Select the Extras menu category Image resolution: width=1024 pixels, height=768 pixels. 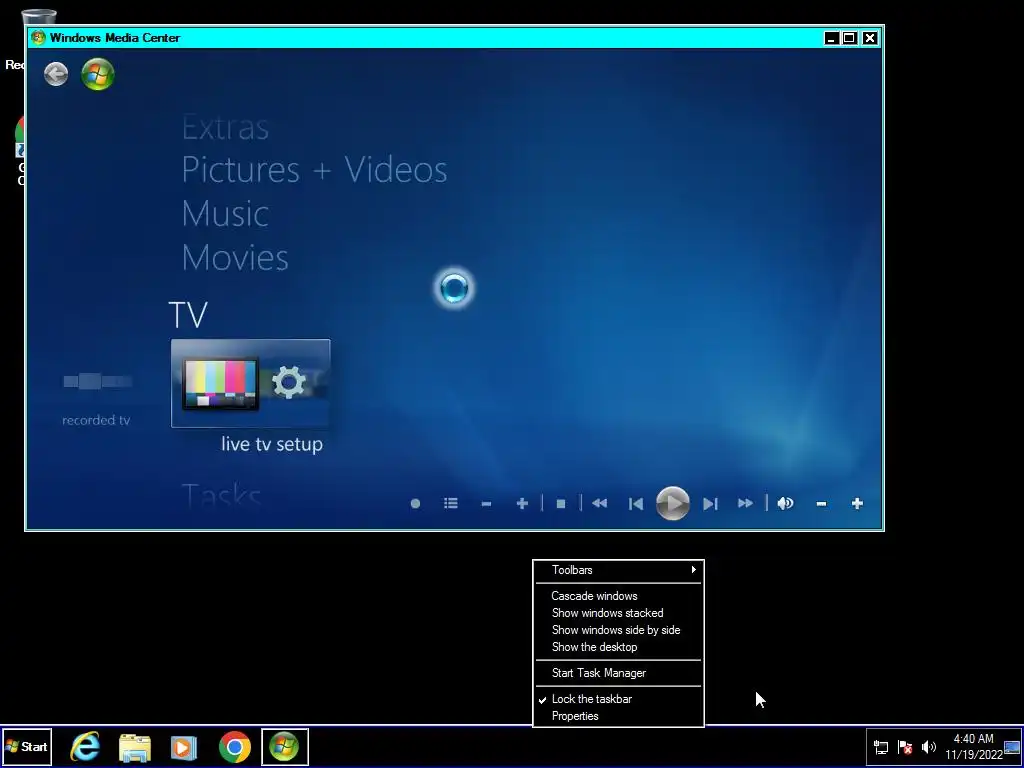pyautogui.click(x=225, y=128)
